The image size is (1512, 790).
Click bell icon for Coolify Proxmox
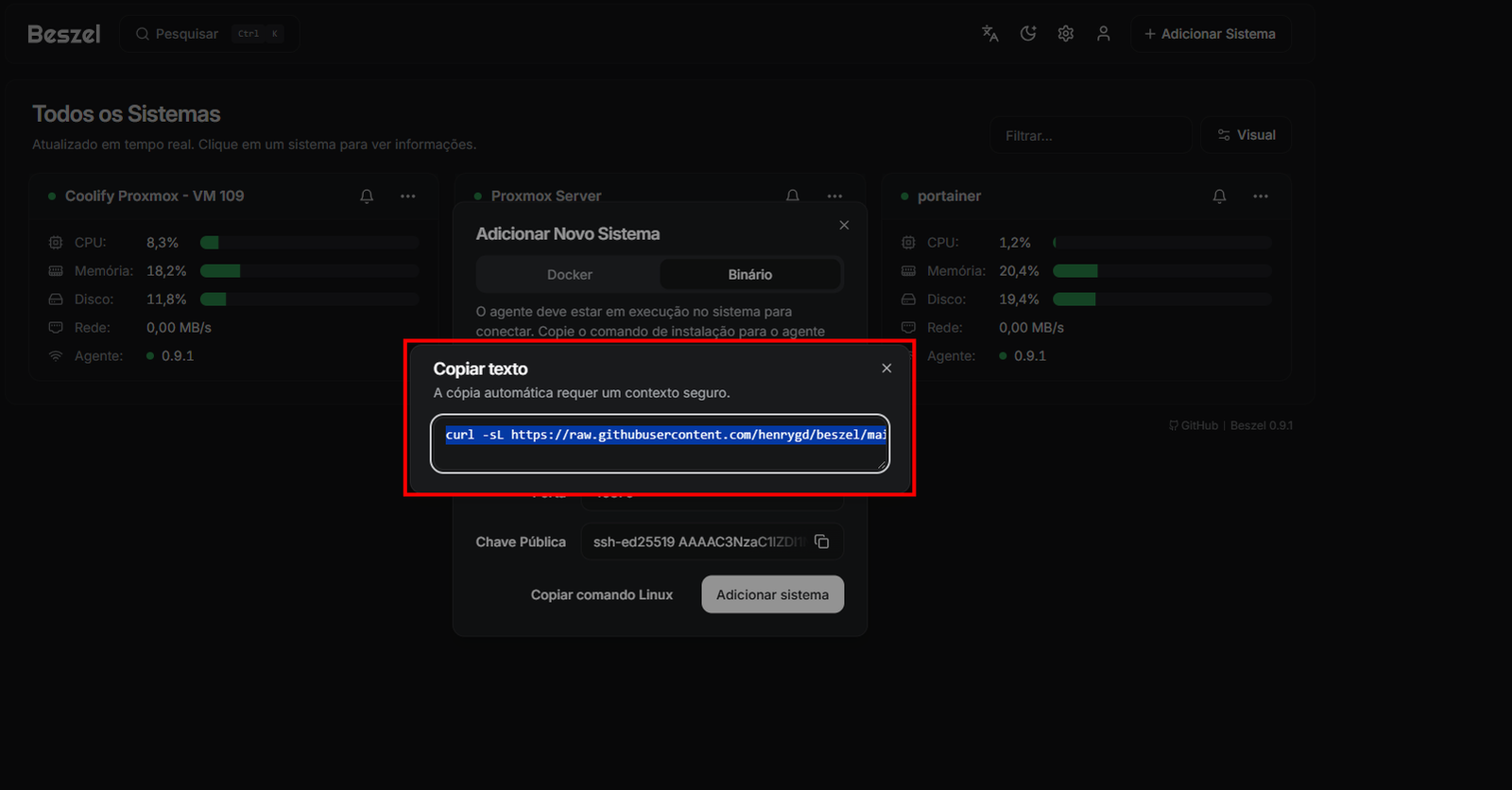click(367, 197)
